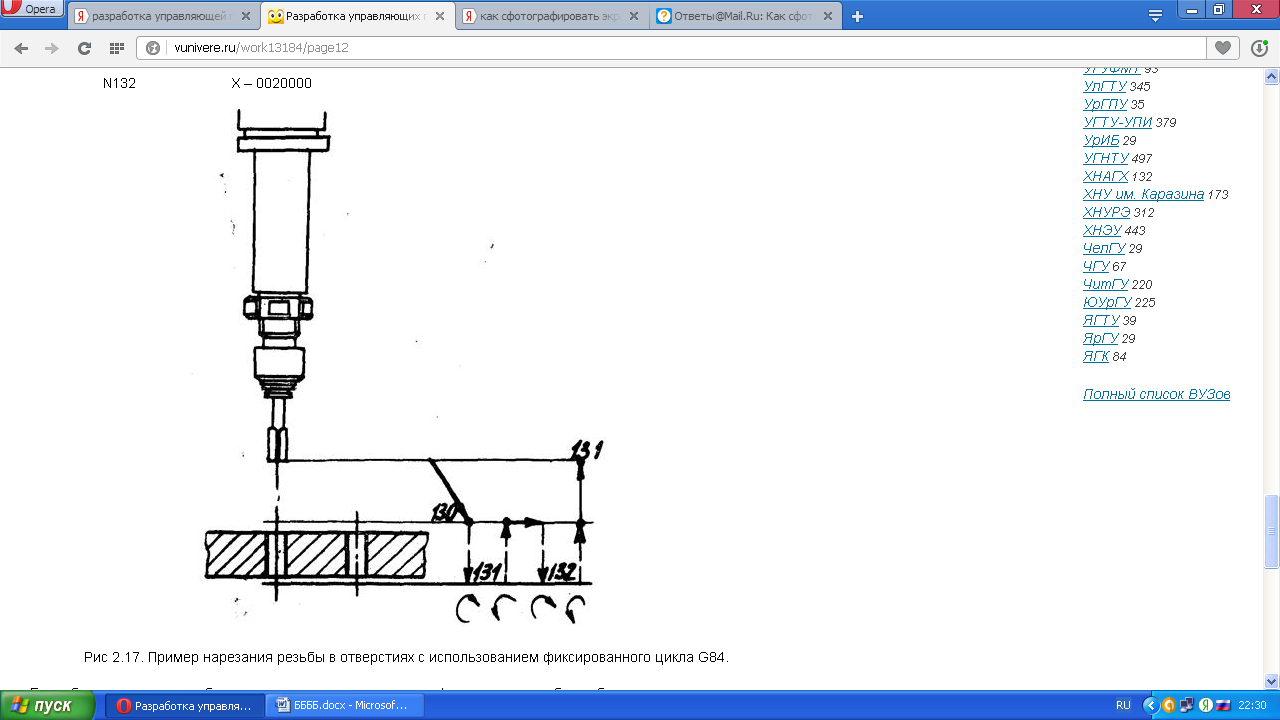Open the Opera main menu button
Image resolution: width=1280 pixels, height=720 pixels.
[33, 9]
